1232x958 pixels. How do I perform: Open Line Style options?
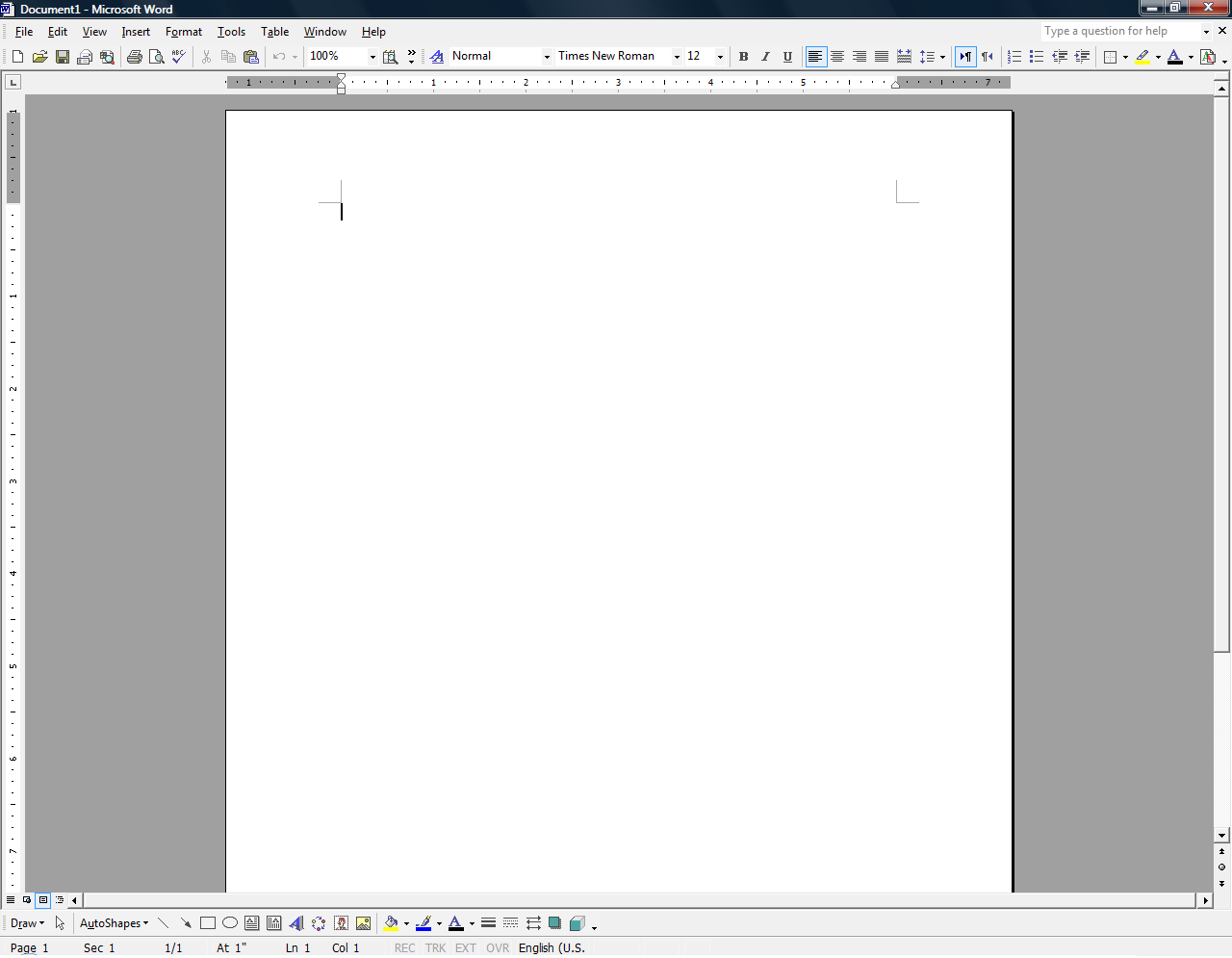coord(488,923)
